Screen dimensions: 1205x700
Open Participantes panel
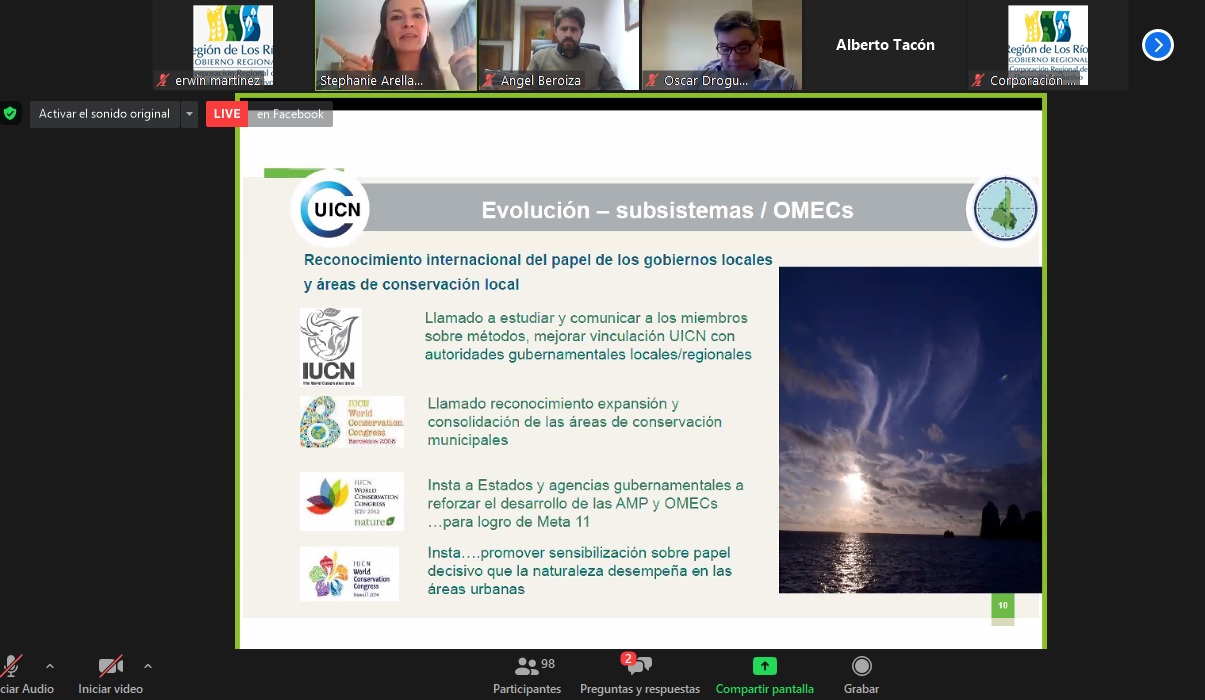coord(527,675)
